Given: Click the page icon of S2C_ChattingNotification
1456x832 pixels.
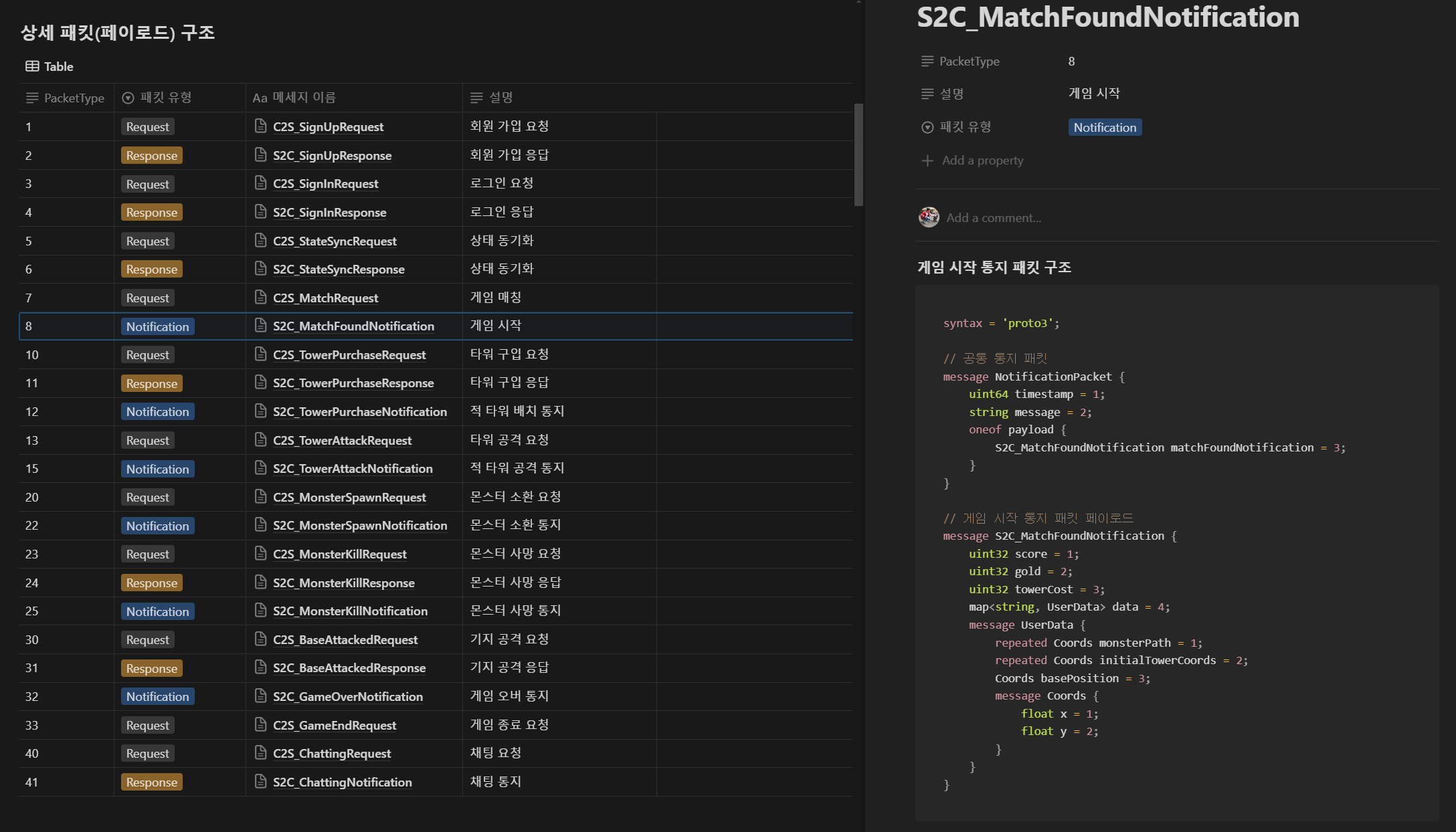Looking at the screenshot, I should [x=261, y=781].
